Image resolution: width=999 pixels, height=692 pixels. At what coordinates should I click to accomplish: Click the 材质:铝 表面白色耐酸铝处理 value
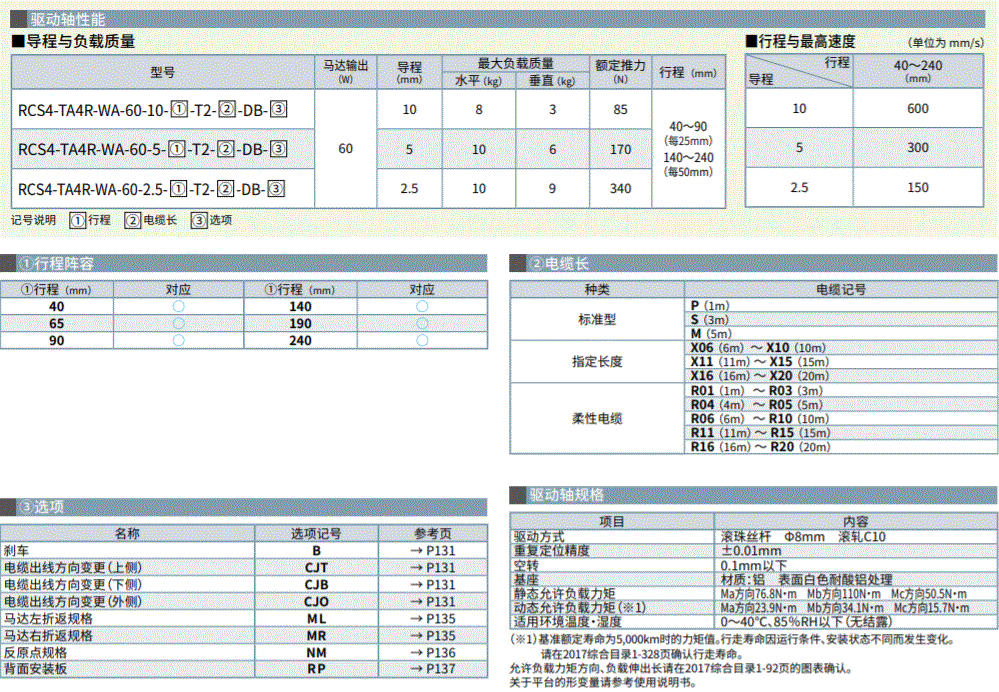[807, 580]
